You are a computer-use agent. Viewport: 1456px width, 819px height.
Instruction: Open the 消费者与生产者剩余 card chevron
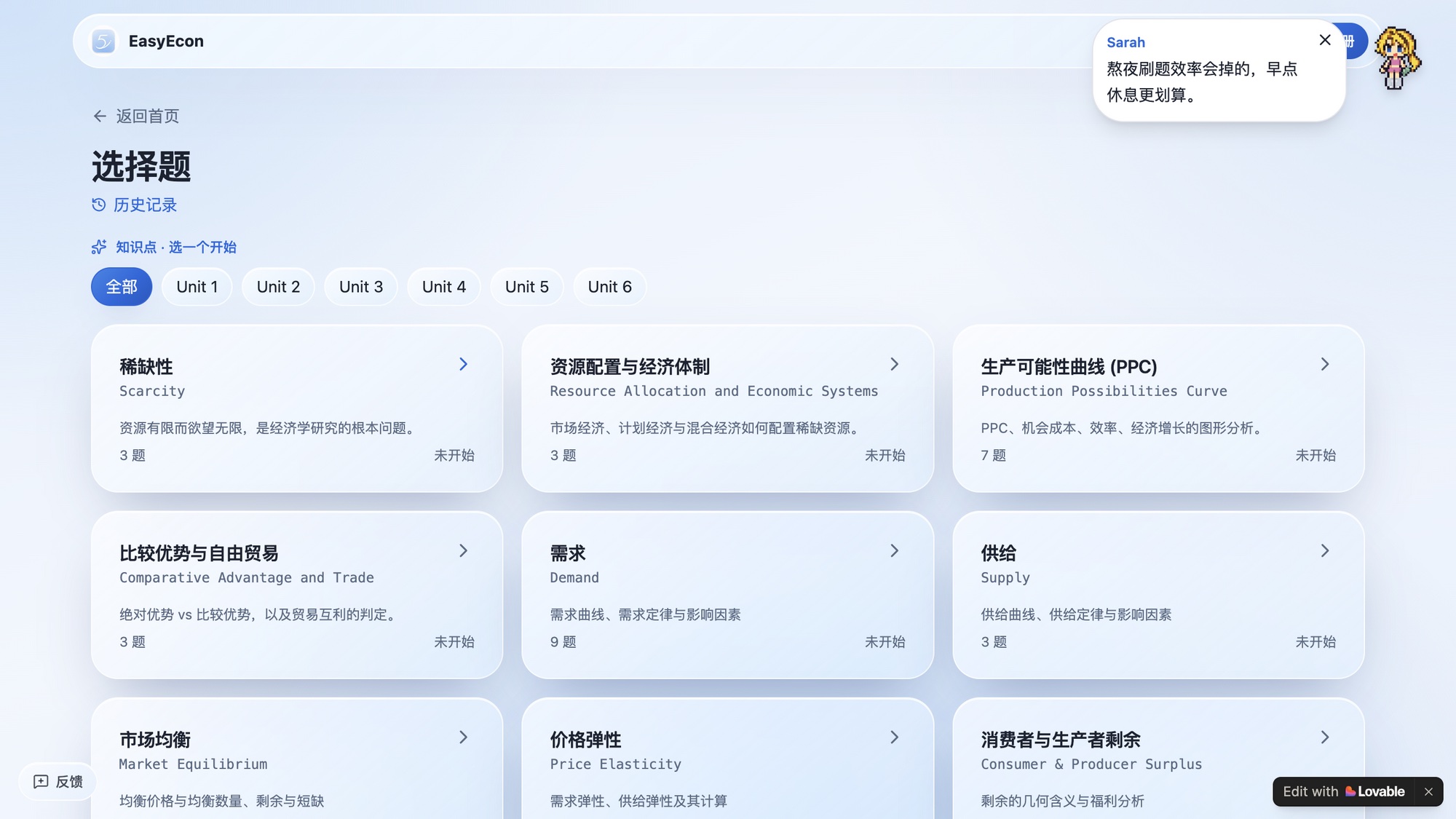(x=1325, y=737)
